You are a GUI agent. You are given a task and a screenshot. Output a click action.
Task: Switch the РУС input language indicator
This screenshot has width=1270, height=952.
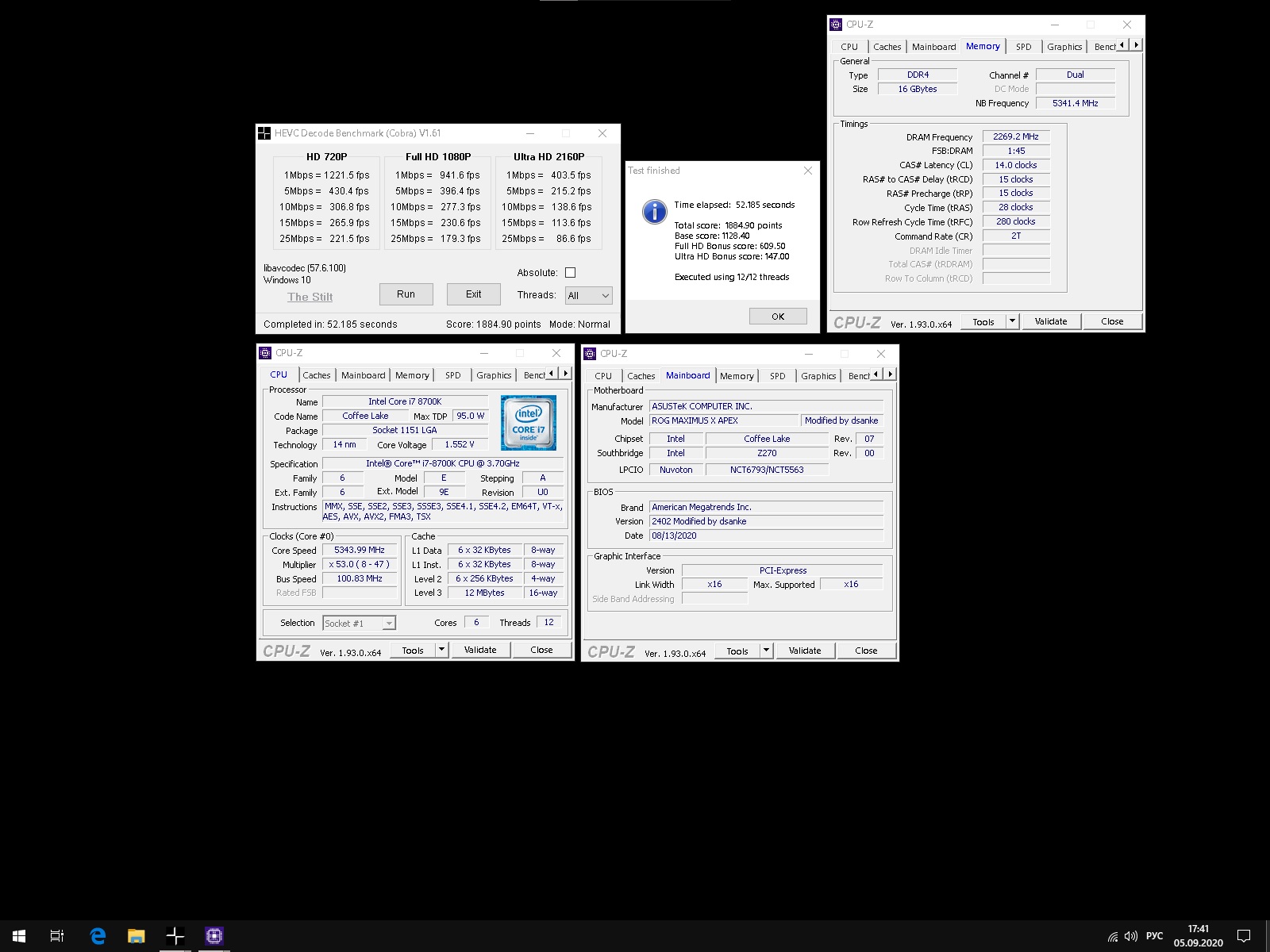point(1155,936)
